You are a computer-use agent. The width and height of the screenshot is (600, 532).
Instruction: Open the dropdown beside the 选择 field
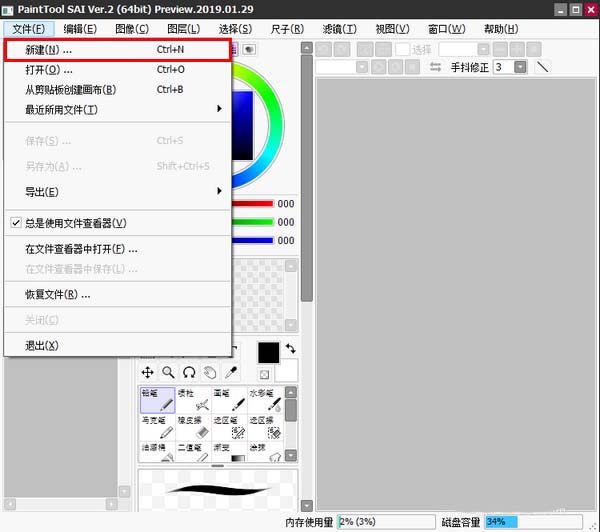484,49
